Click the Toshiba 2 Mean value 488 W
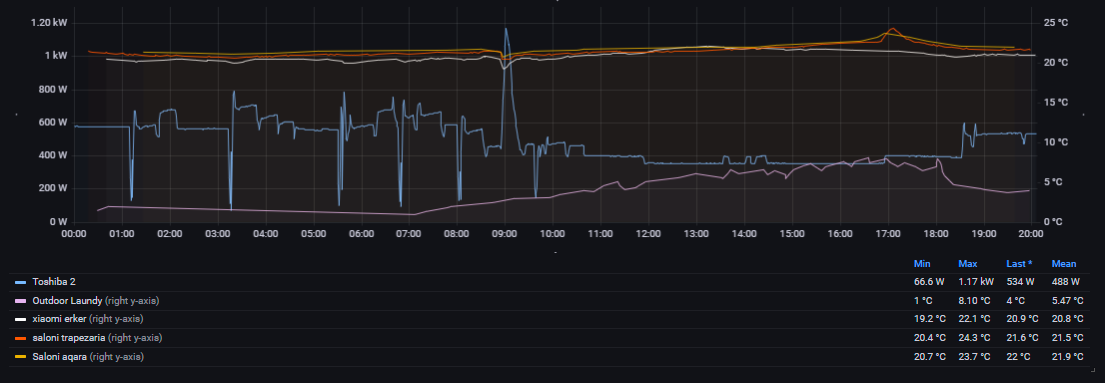Screen dimensions: 1105x383 (x=1066, y=282)
